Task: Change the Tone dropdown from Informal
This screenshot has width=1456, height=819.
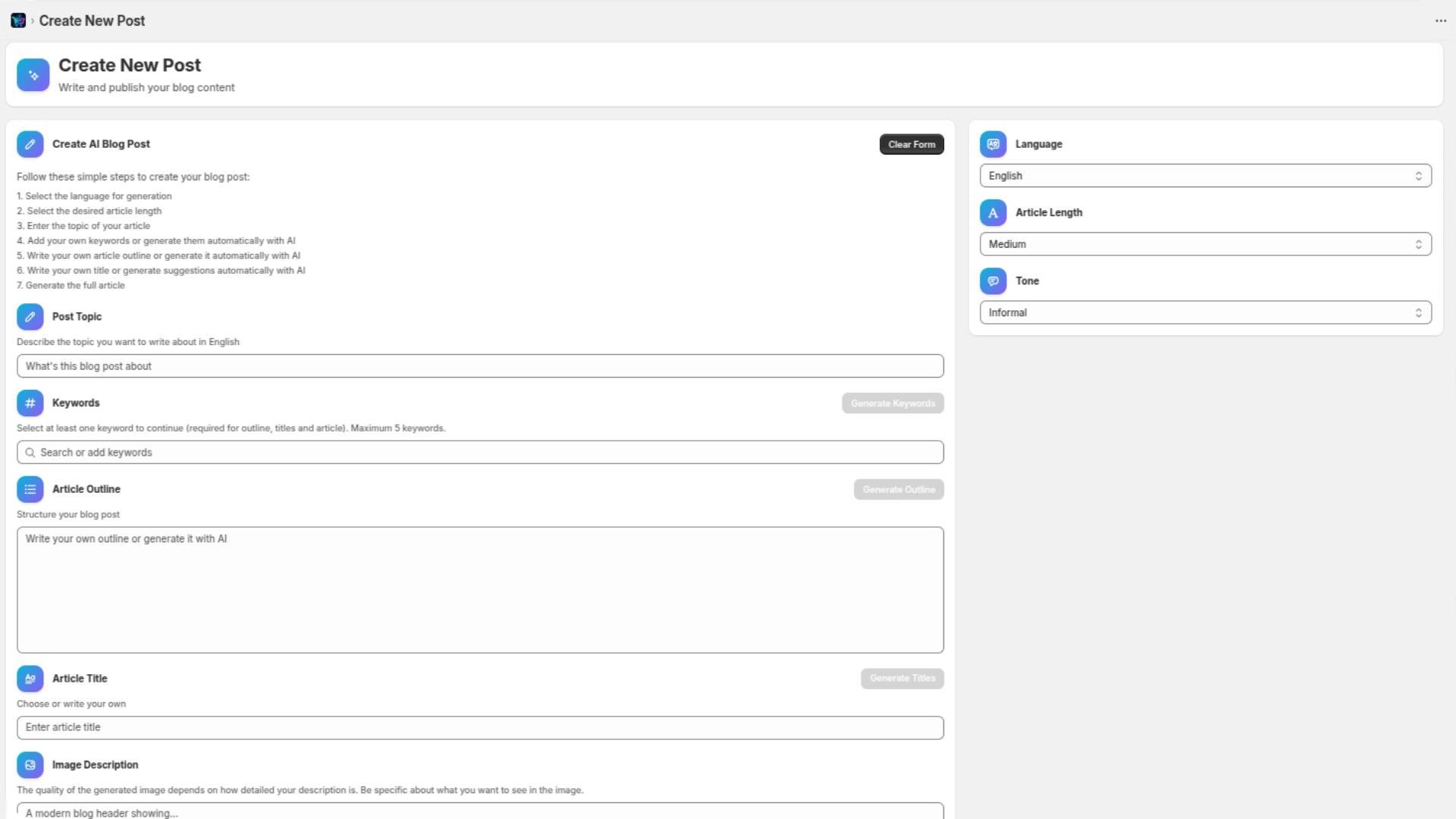Action: (1205, 312)
